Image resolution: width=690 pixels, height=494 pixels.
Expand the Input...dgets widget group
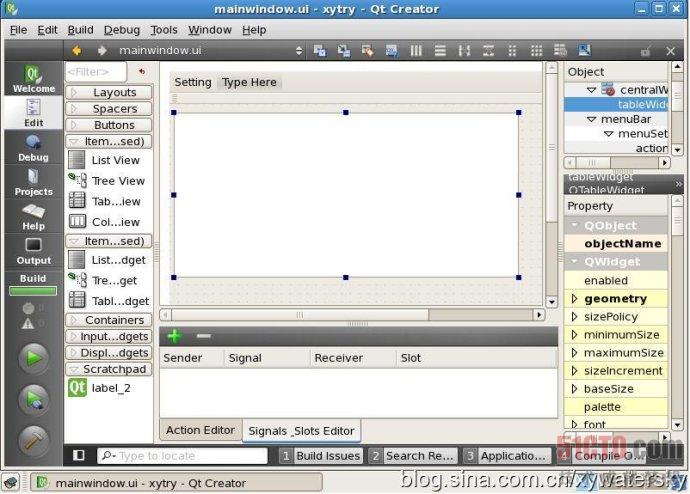[x=109, y=336]
